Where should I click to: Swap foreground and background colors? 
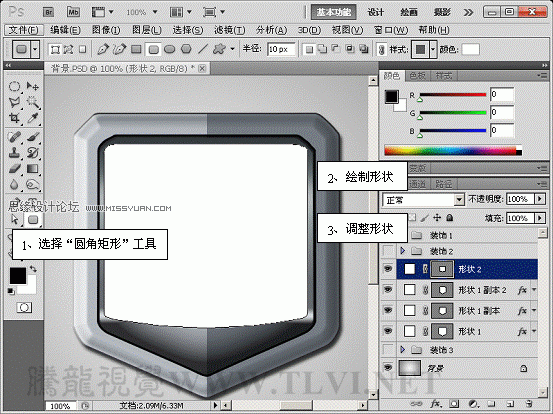point(33,269)
